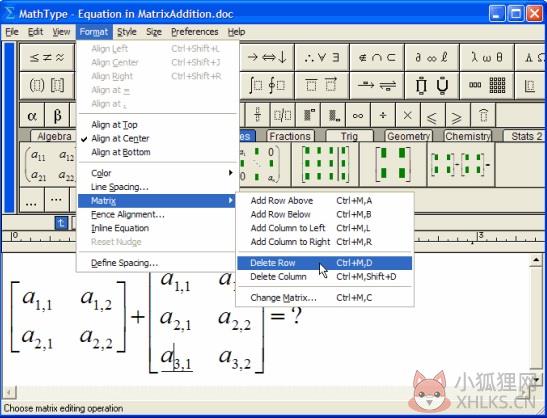Expand the Color submenu
The width and height of the screenshot is (547, 418).
156,173
